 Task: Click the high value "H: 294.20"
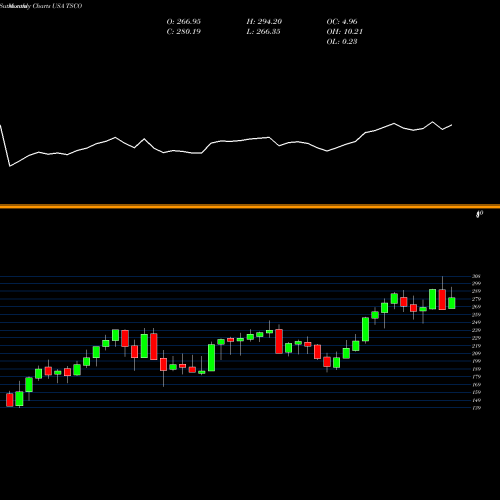pyautogui.click(x=264, y=22)
